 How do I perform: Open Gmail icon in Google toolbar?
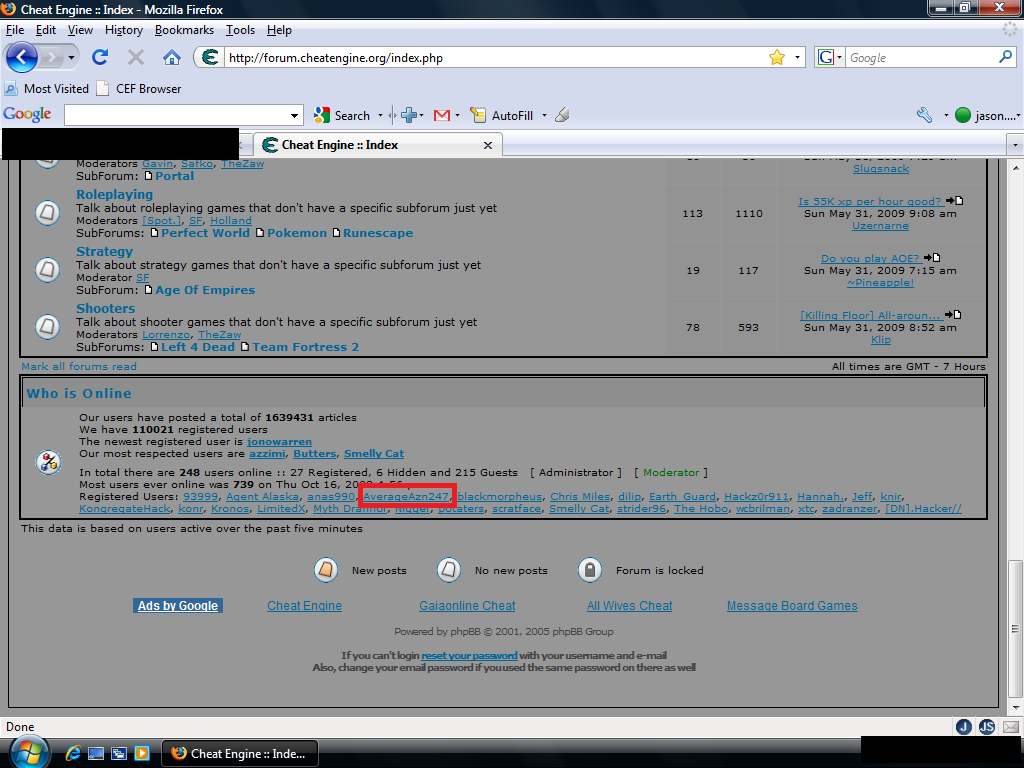coord(442,116)
